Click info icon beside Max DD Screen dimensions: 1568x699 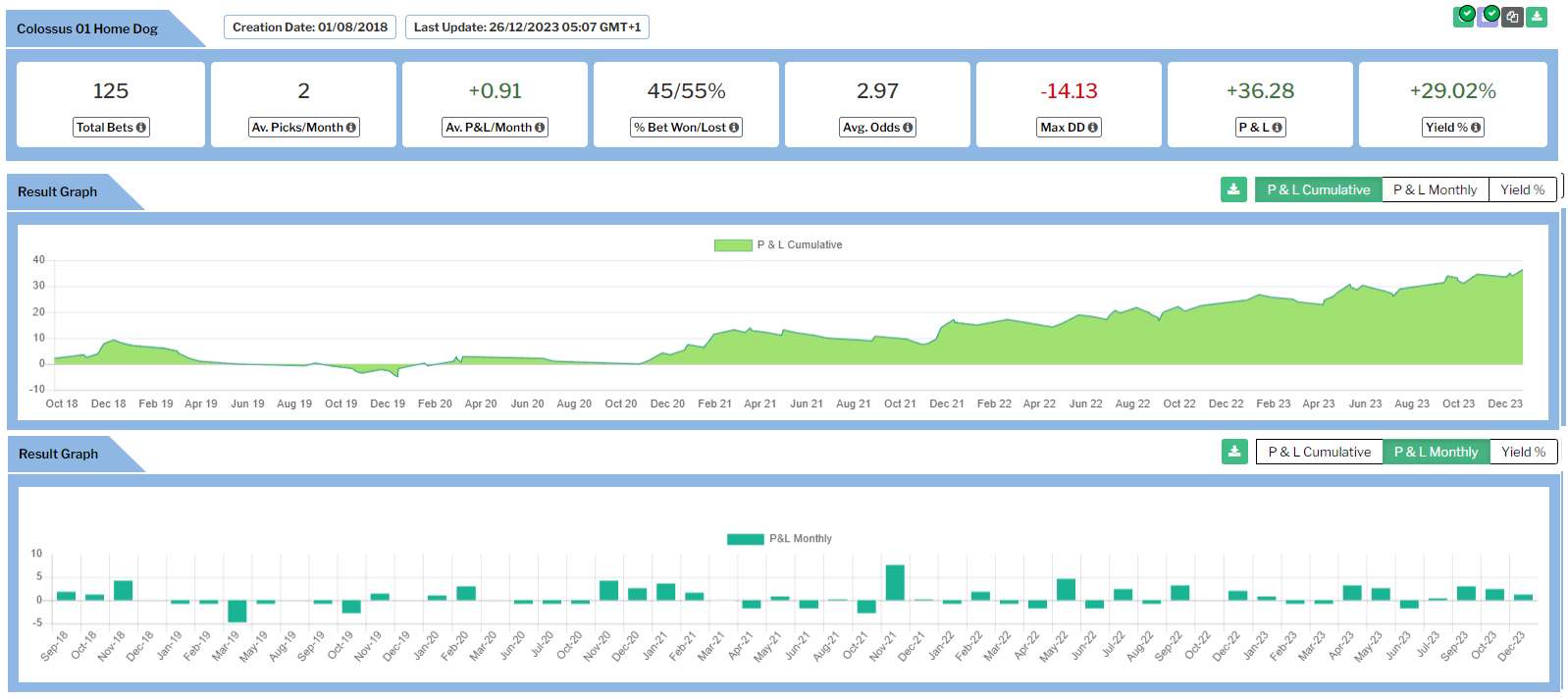point(1092,128)
